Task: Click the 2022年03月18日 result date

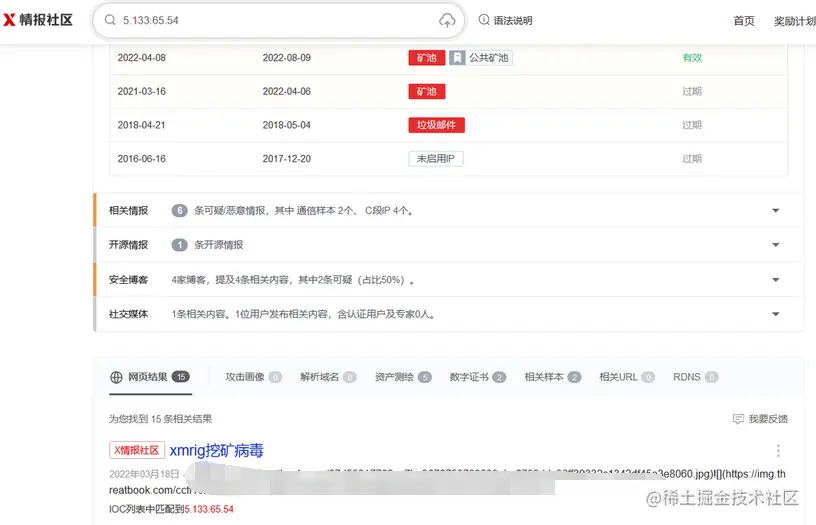Action: coord(144,474)
